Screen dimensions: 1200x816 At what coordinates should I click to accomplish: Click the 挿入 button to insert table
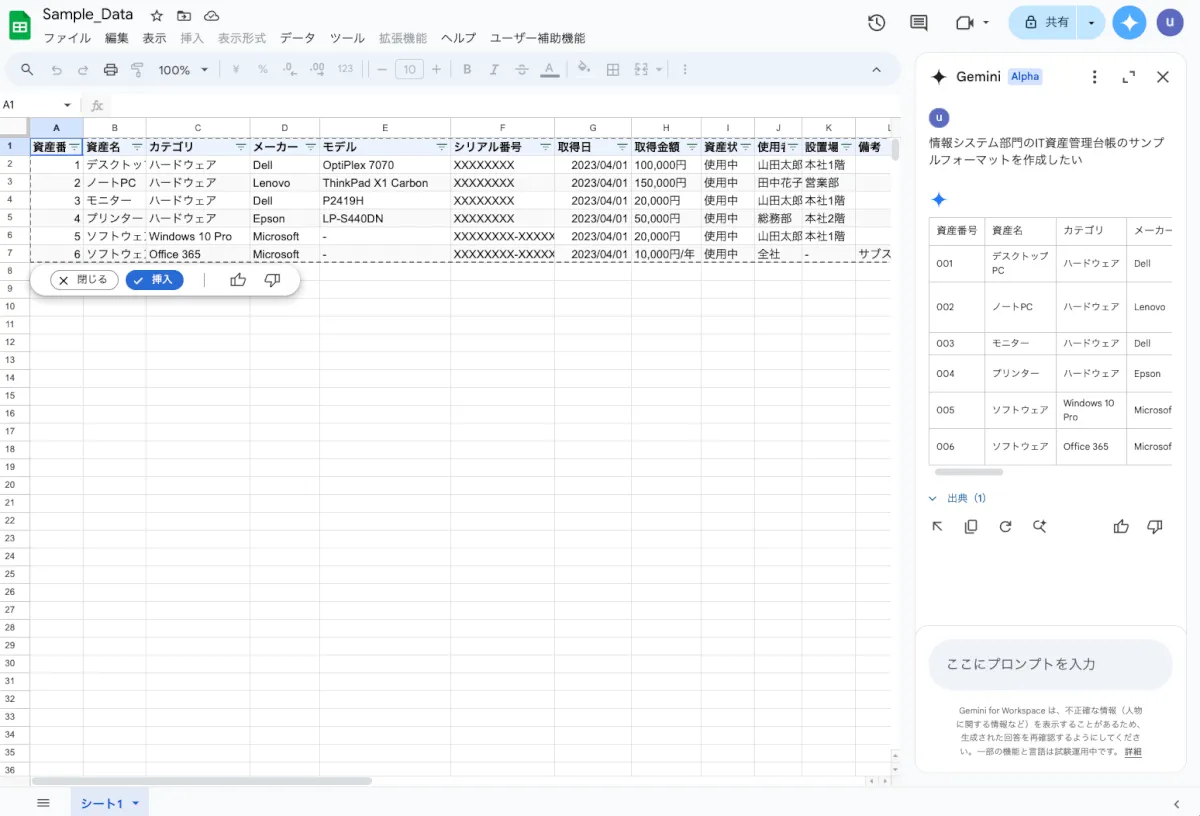click(x=154, y=280)
